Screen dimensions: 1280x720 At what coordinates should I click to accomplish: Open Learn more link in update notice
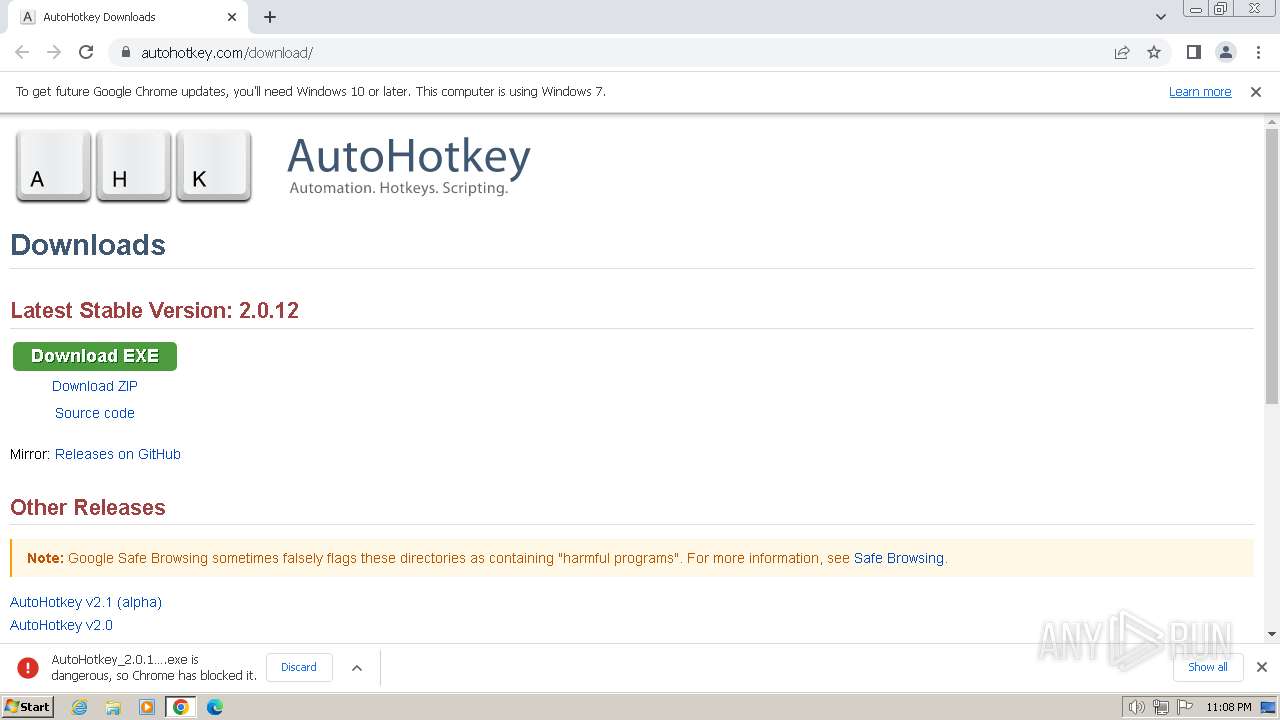1200,92
